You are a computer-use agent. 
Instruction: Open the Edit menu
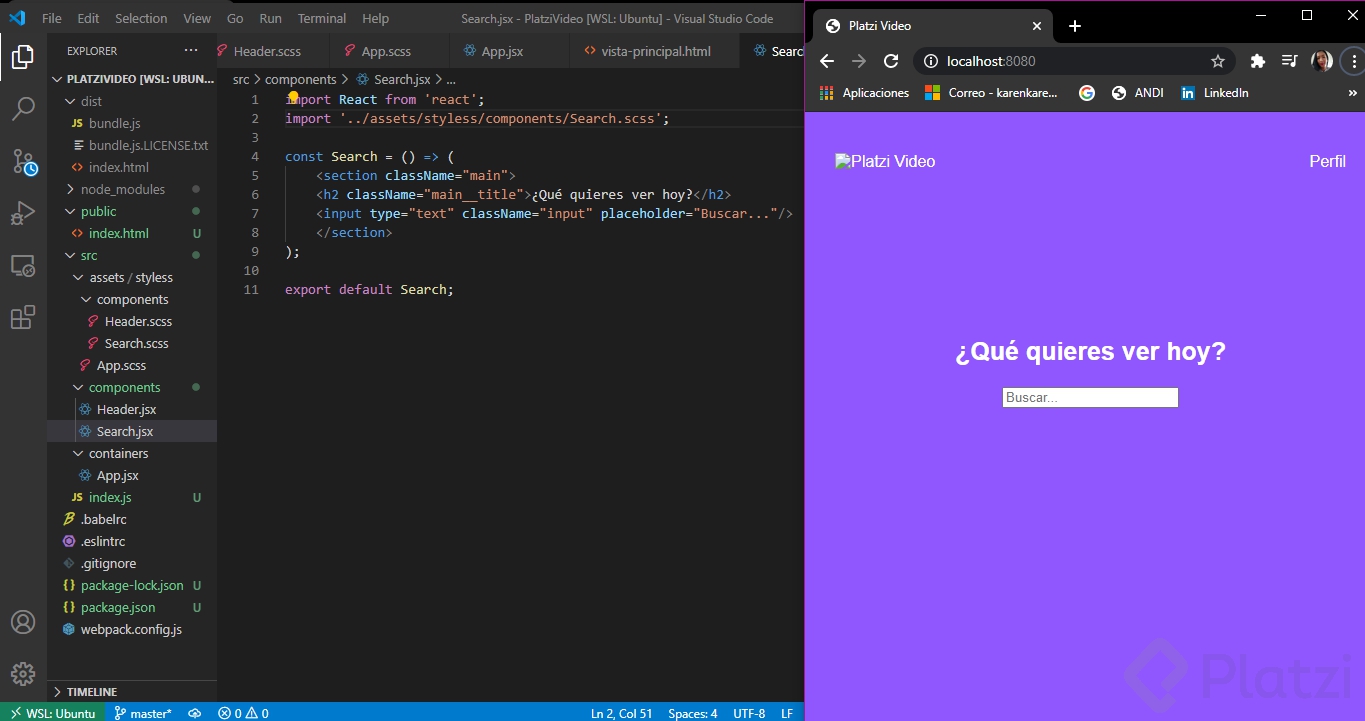pos(88,18)
